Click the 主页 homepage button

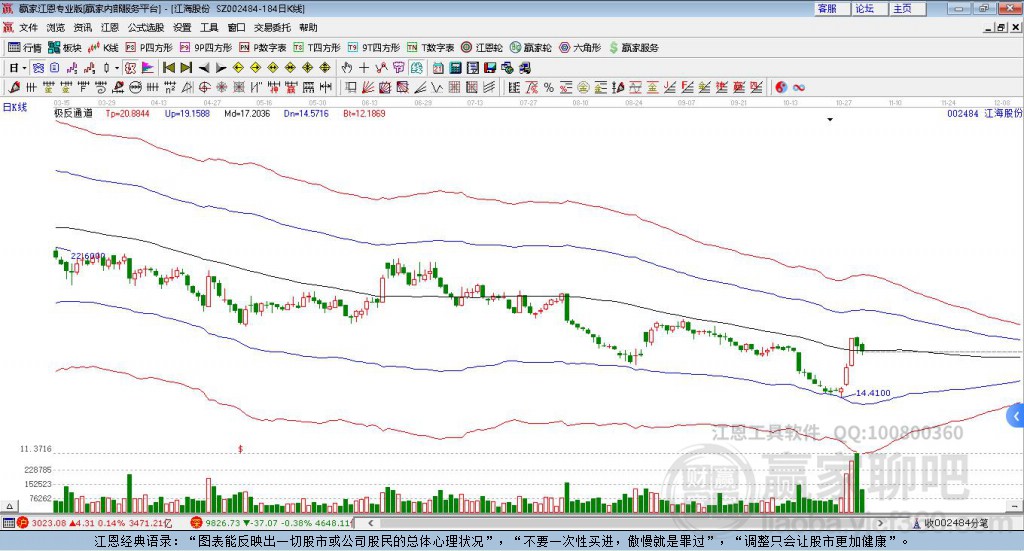click(x=907, y=8)
